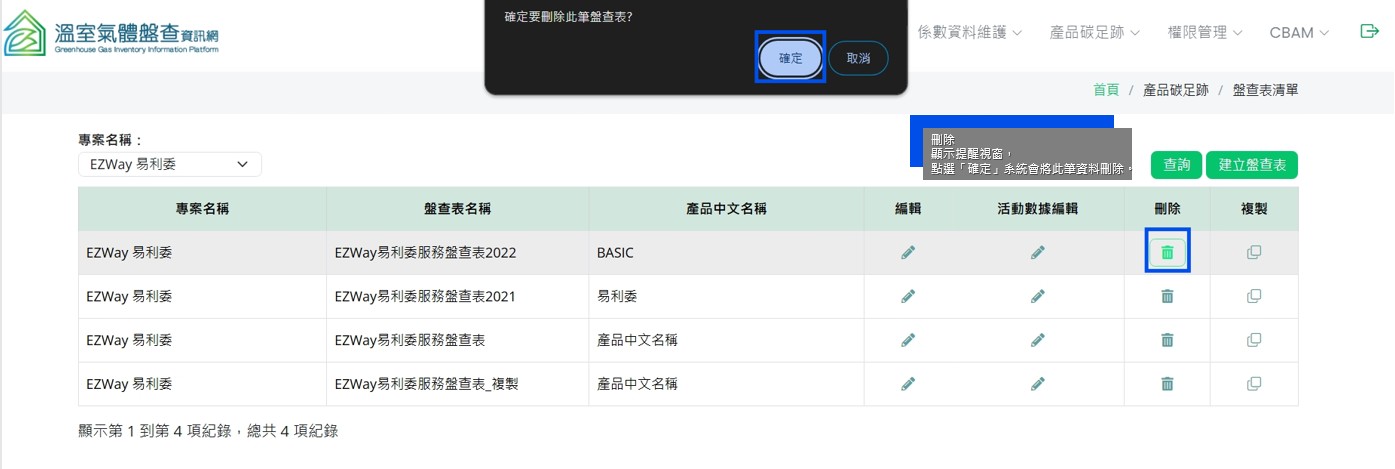The image size is (1395, 469).
Task: Copy the EZWay易利委服務盤查表2022 inventory table
Action: point(1254,253)
